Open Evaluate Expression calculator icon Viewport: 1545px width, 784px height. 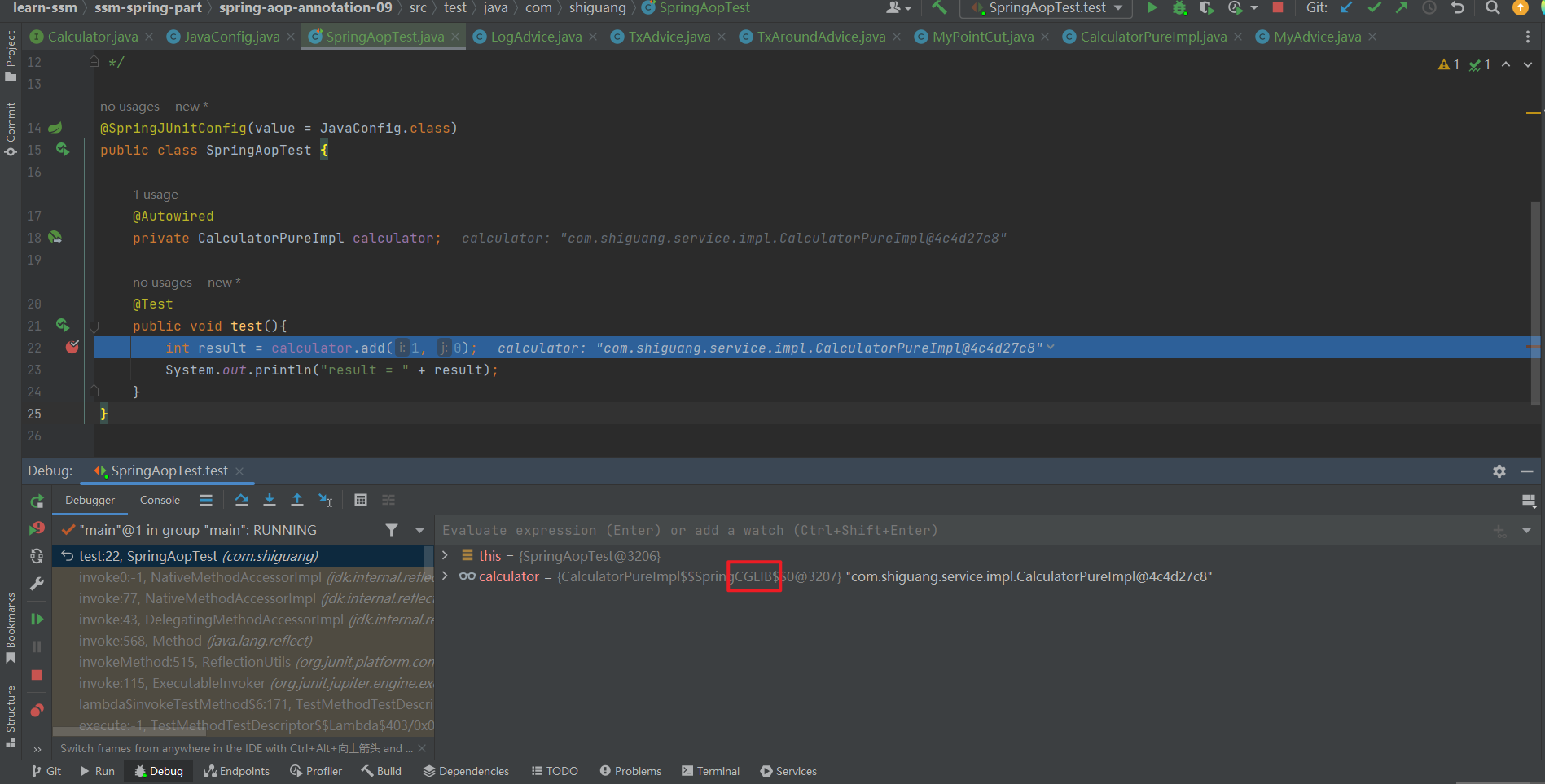point(361,500)
